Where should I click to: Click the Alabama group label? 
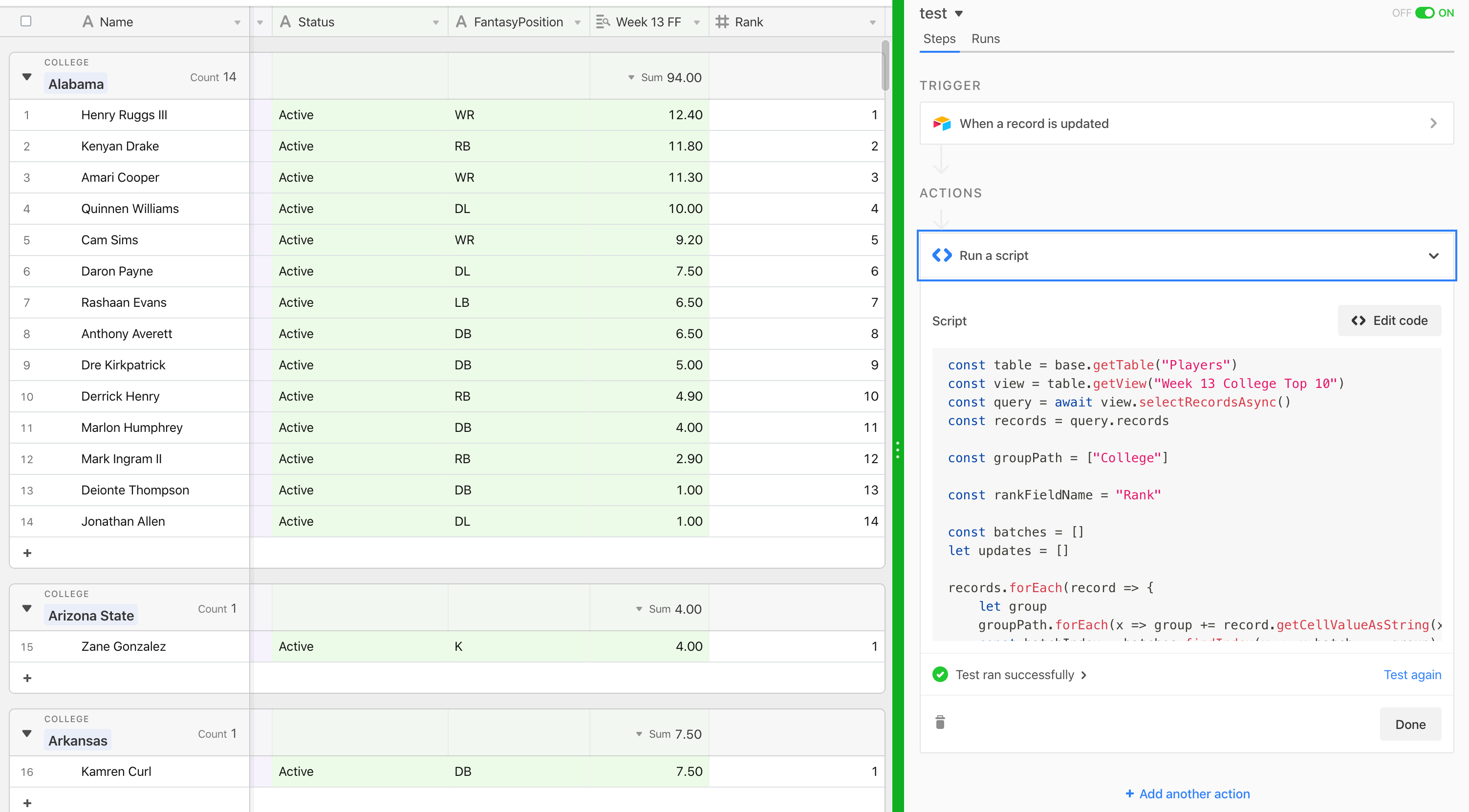(76, 84)
